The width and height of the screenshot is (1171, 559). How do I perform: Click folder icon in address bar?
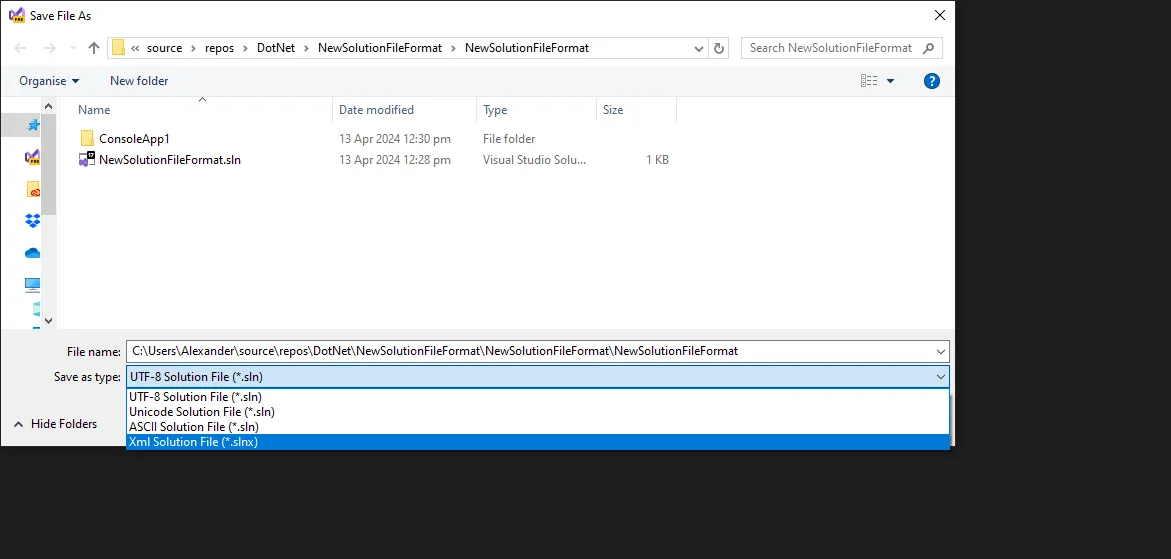pos(118,48)
